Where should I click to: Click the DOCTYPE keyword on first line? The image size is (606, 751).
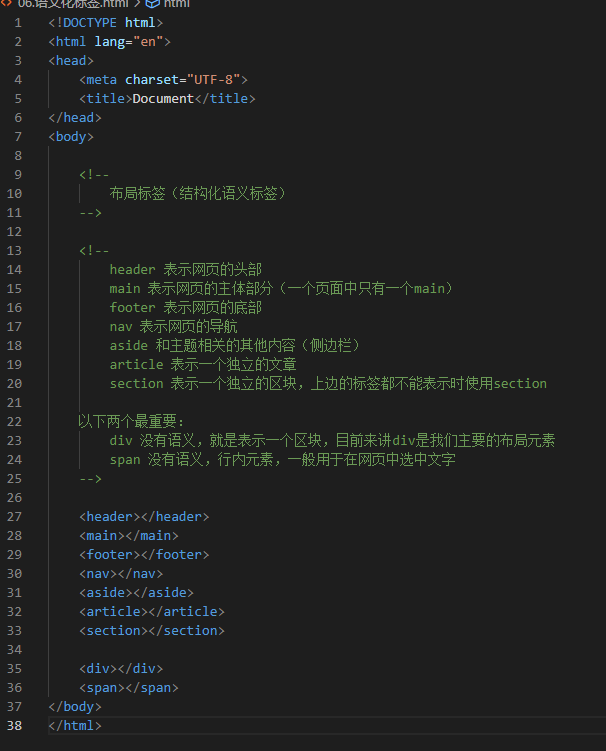coord(90,23)
